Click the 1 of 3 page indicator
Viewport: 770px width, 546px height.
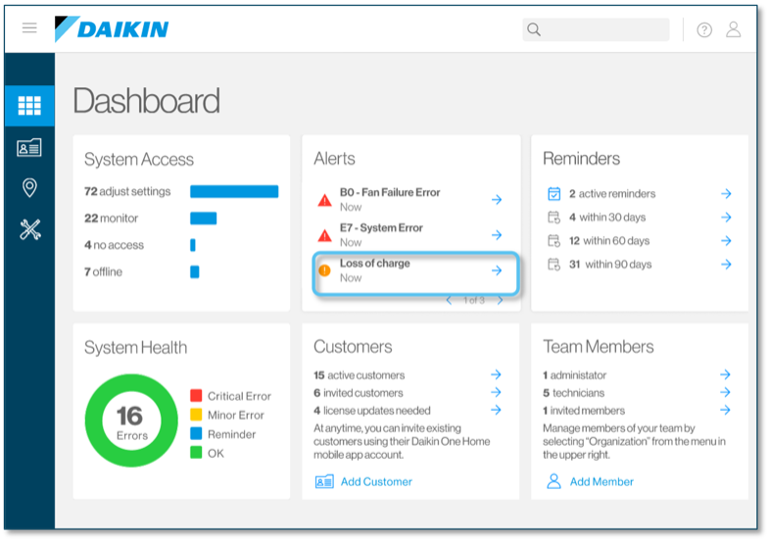coord(474,300)
